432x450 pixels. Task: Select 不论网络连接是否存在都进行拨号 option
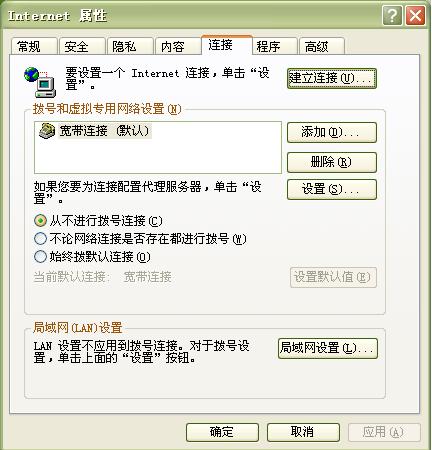40,239
